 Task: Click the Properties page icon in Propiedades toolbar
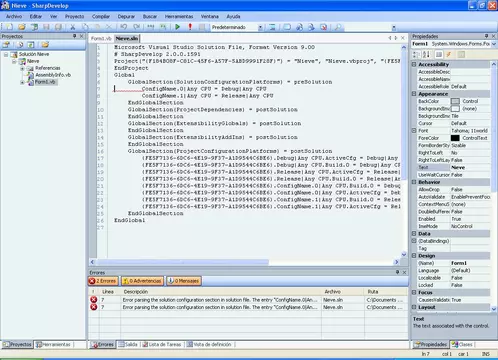439,54
